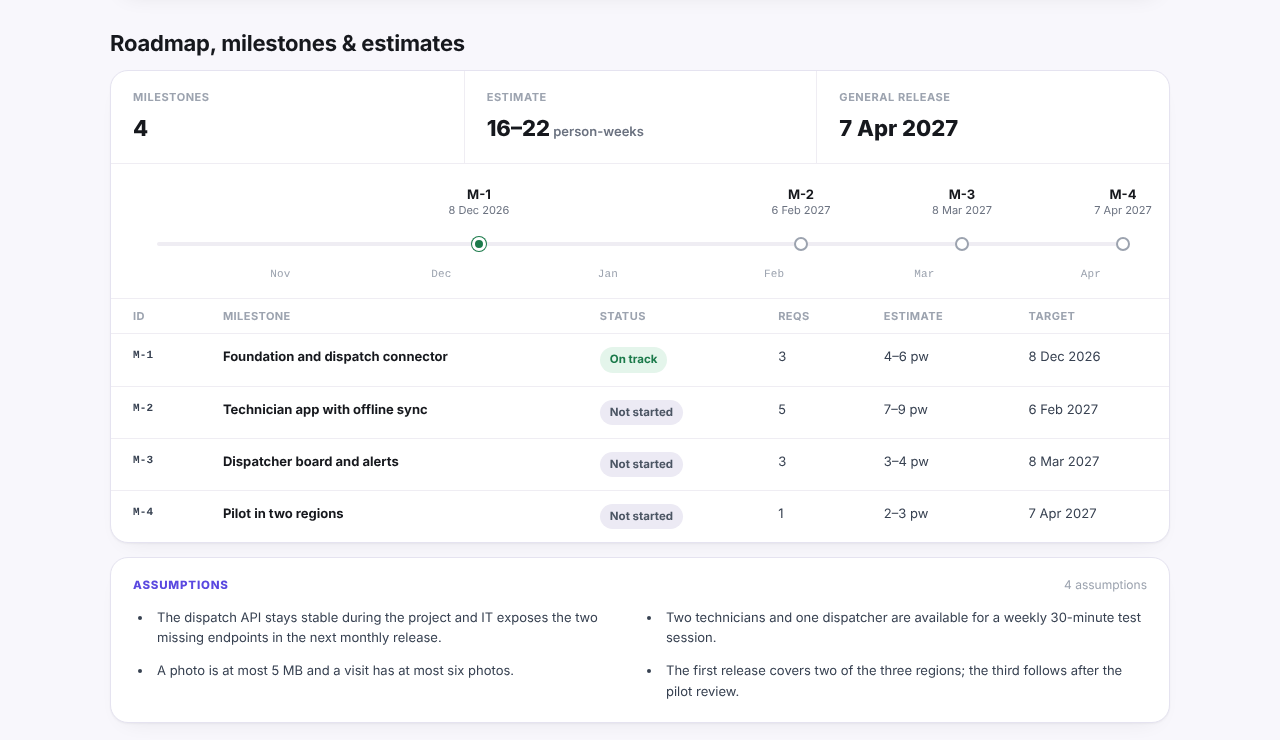Screen dimensions: 1280x740
Task: Click the 'Not started' badge for Technician app
Action: click(x=641, y=412)
